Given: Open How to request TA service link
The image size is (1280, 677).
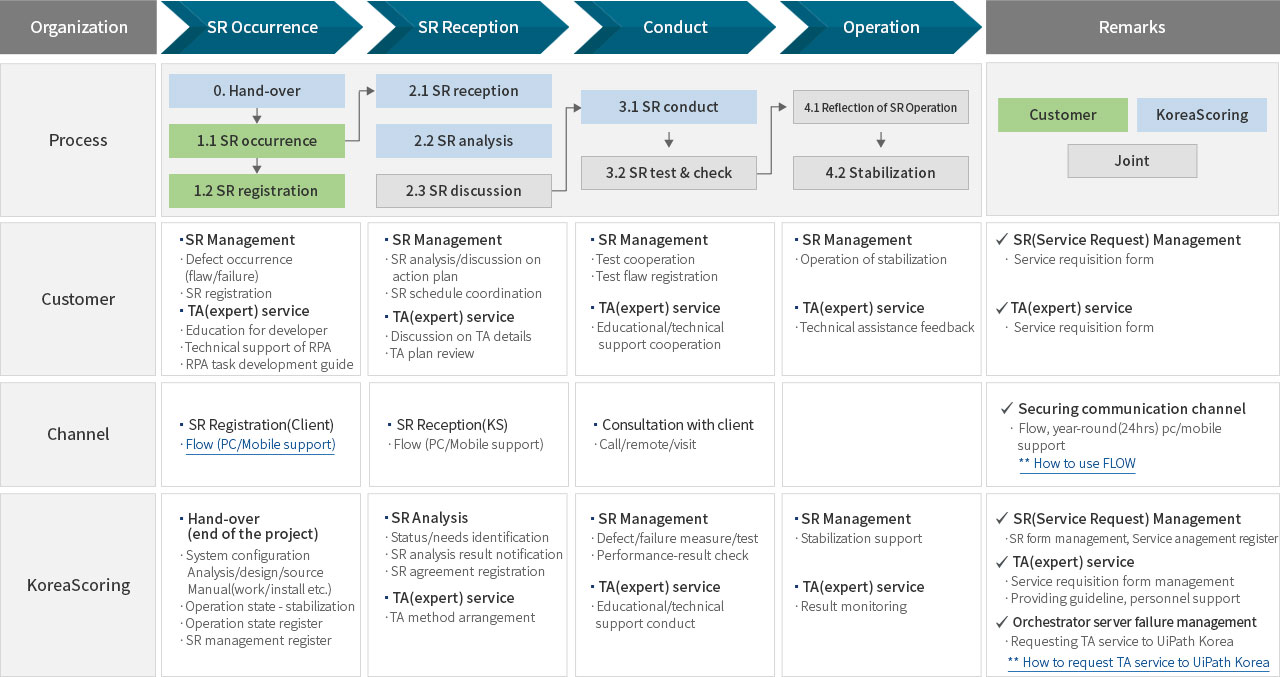Looking at the screenshot, I should click(x=1138, y=662).
